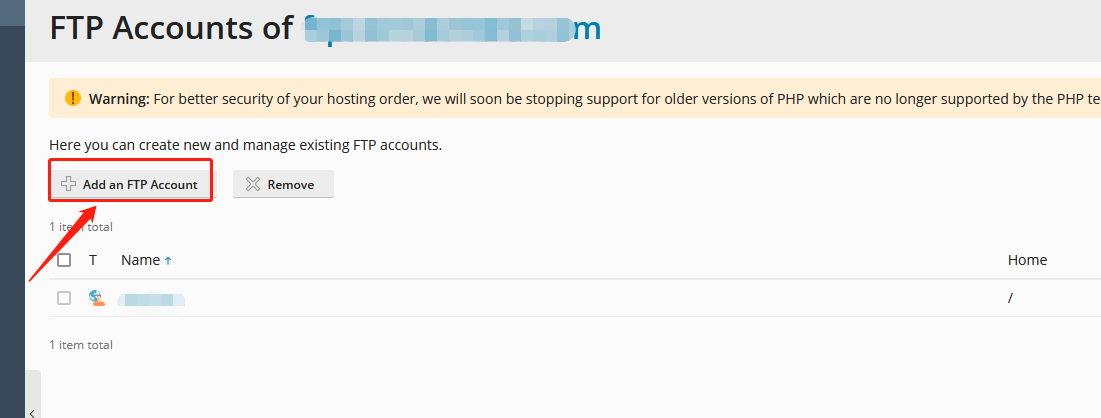Click the lower "1 item total" counter

click(x=81, y=345)
